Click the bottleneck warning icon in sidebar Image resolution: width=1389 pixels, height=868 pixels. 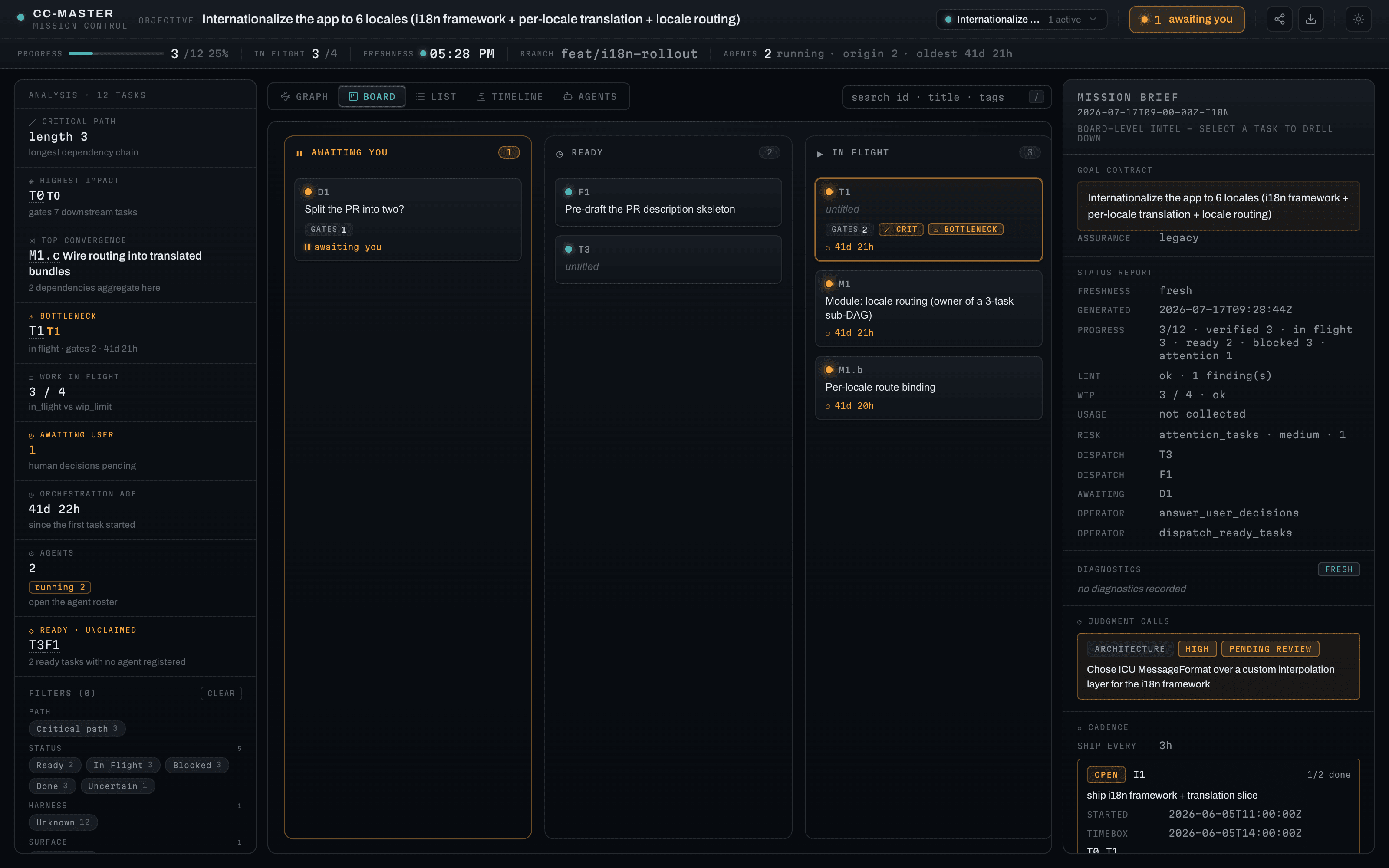(32, 317)
